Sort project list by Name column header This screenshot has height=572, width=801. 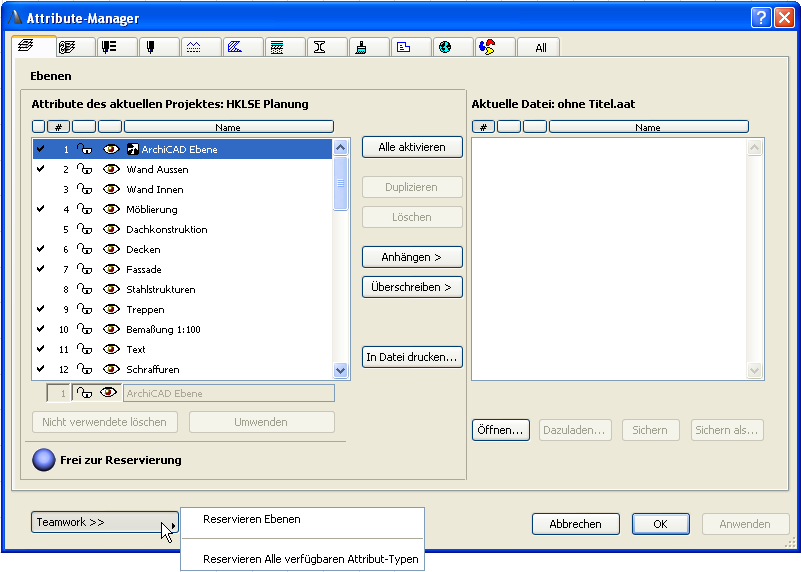(x=229, y=127)
